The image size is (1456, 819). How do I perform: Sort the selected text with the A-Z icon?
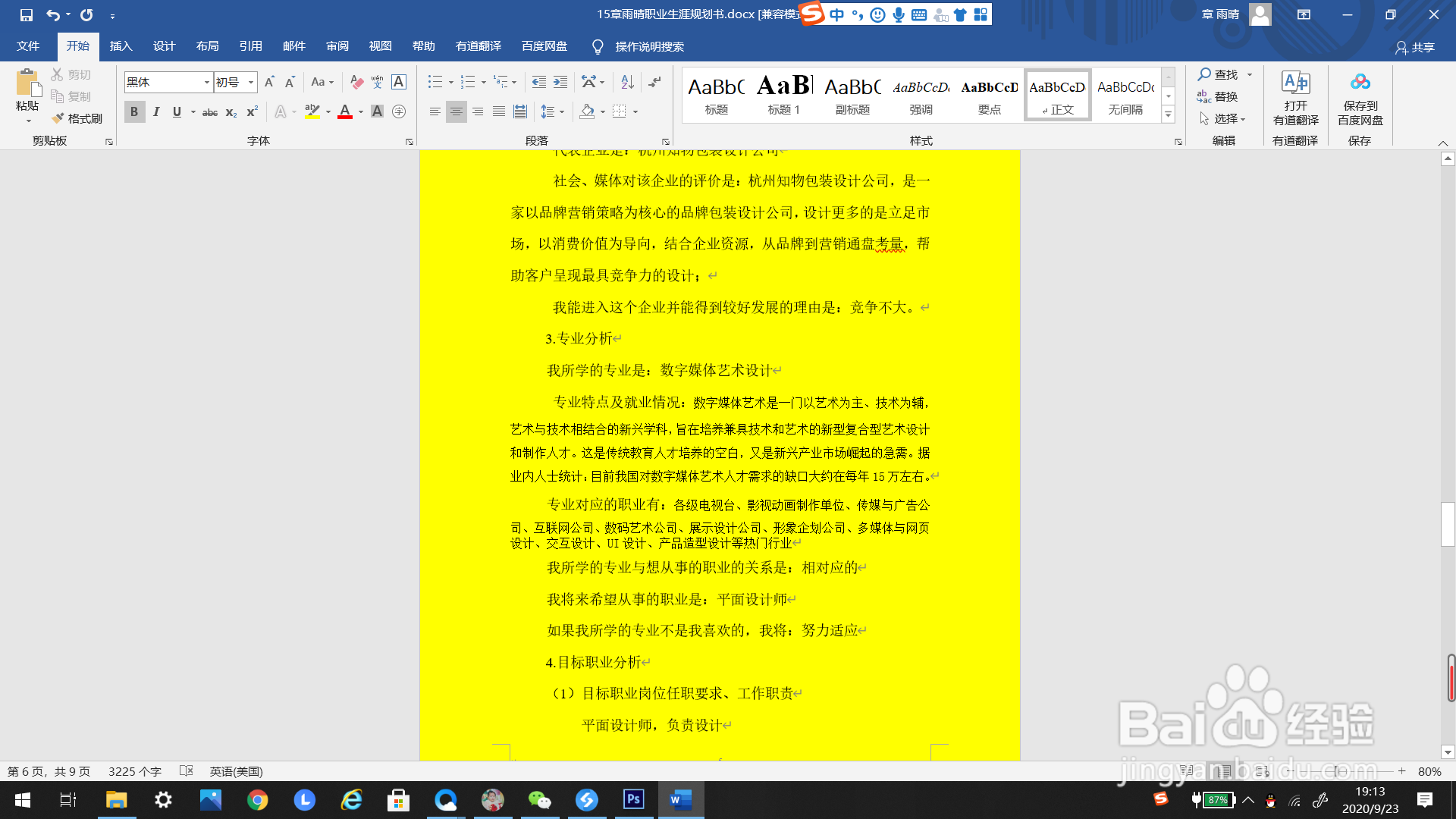627,82
